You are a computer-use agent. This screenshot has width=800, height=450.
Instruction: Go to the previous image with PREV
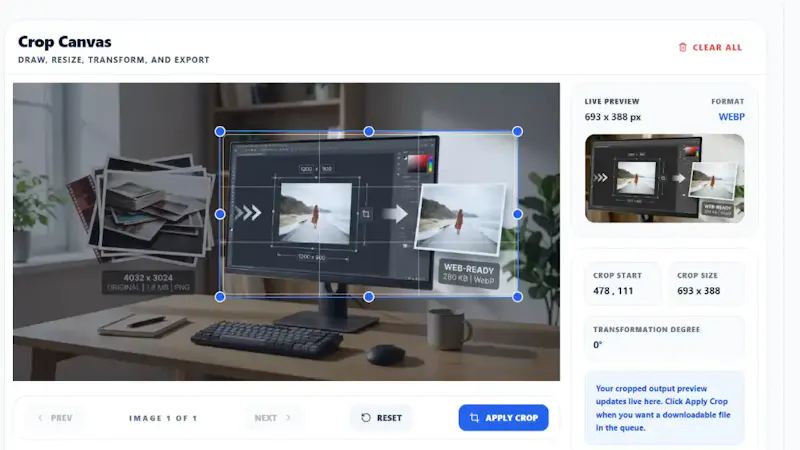click(x=55, y=418)
